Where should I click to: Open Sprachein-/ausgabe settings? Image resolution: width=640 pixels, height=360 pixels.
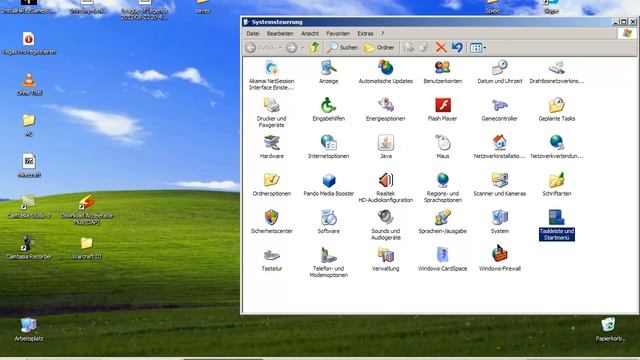coord(442,222)
